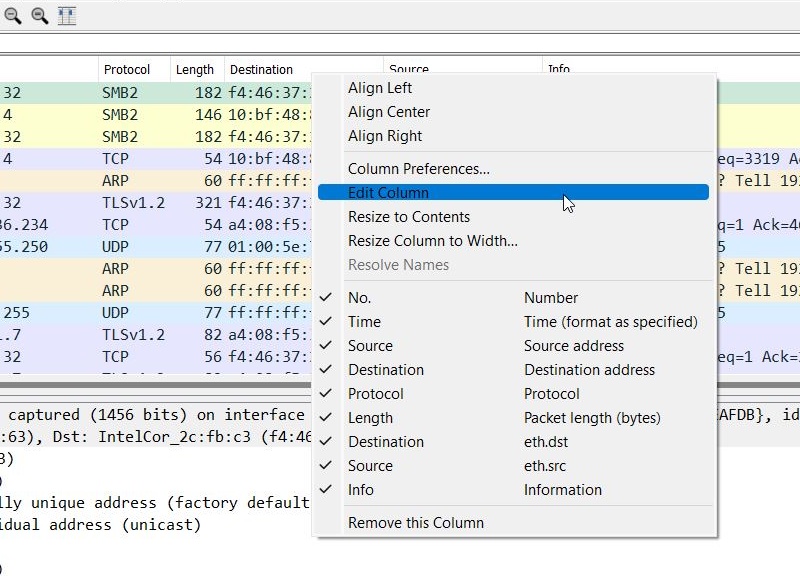
Task: Toggle the eth.src Source column
Action: (370, 466)
